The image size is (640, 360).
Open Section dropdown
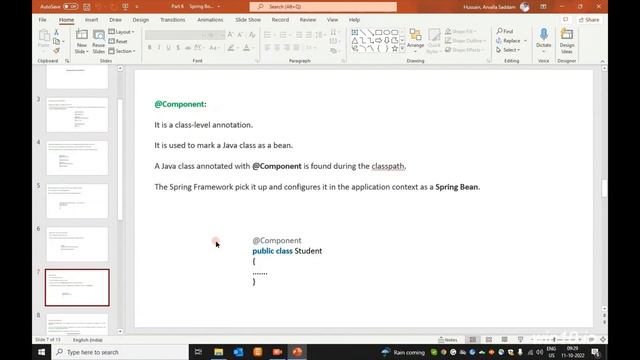pos(122,51)
